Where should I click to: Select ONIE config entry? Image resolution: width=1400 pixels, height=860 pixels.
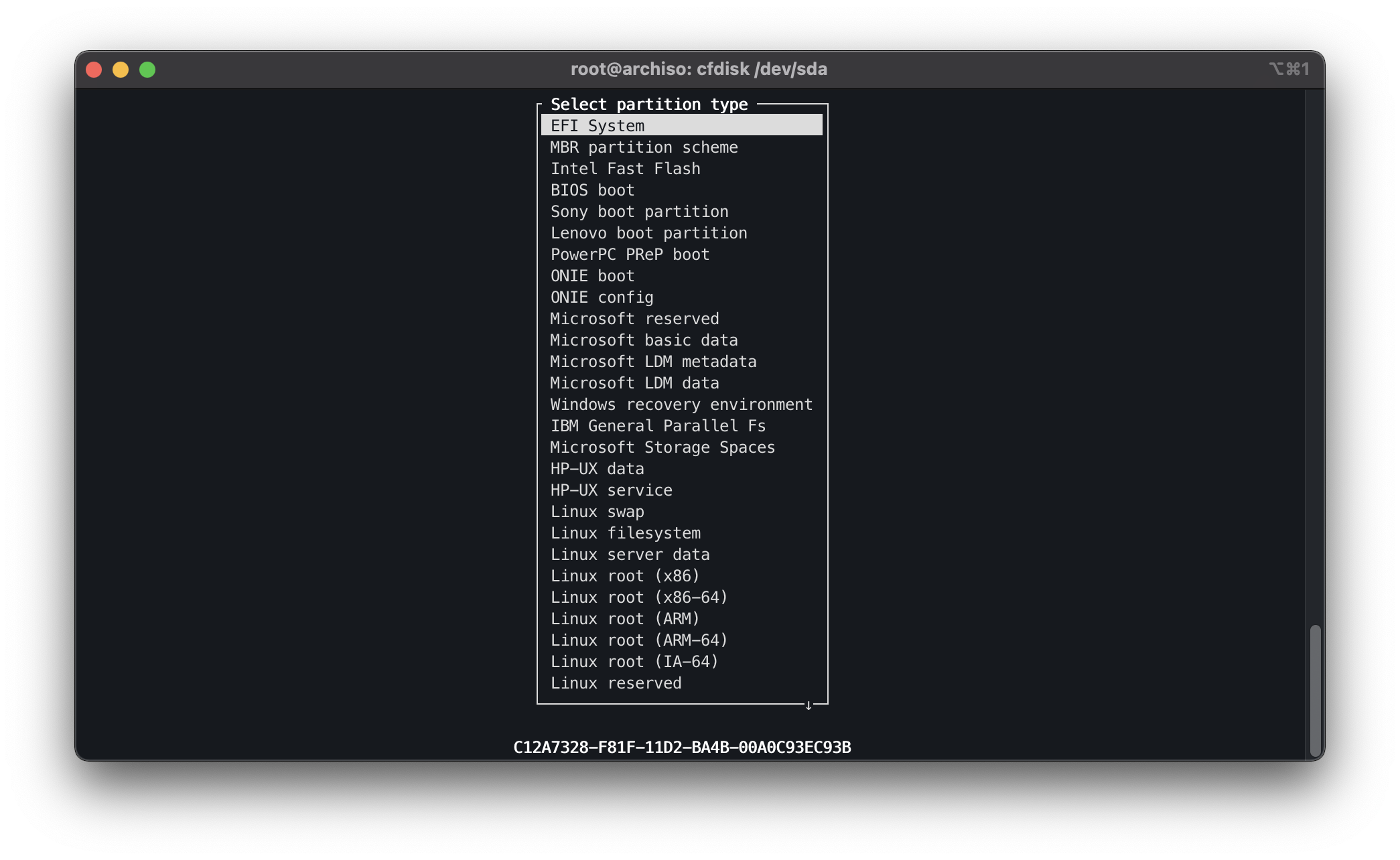click(x=681, y=297)
